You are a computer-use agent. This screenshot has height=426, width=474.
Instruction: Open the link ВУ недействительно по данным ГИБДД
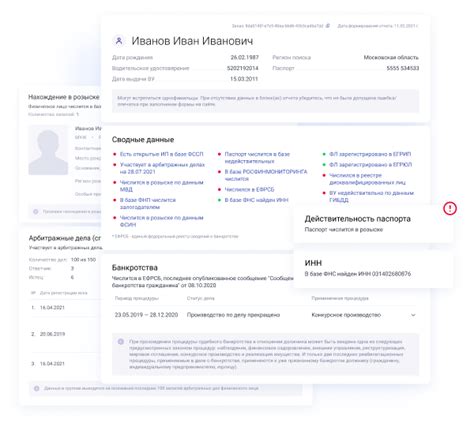[371, 196]
